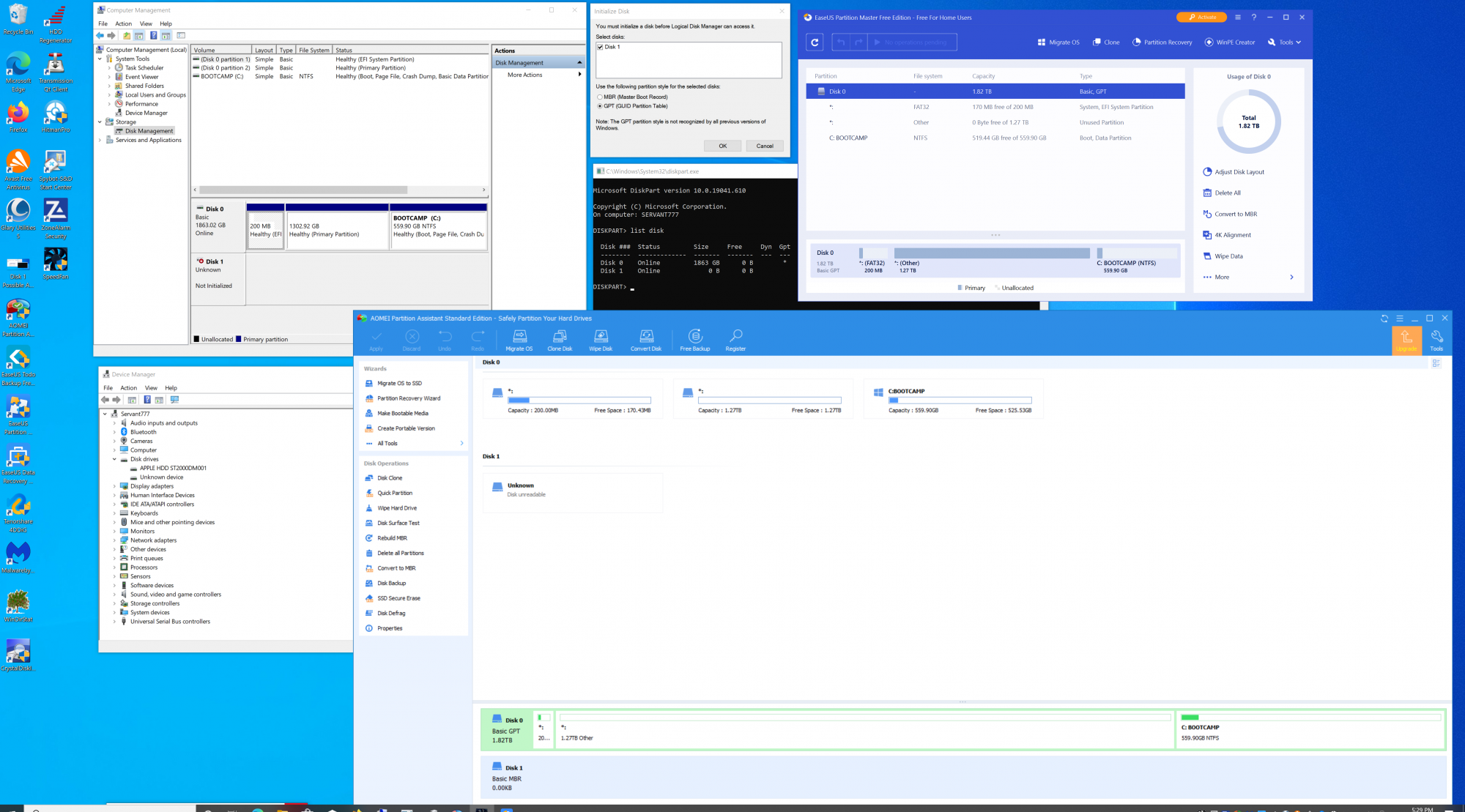Click Migrate OS in AOMEI toolbar

tap(519, 340)
